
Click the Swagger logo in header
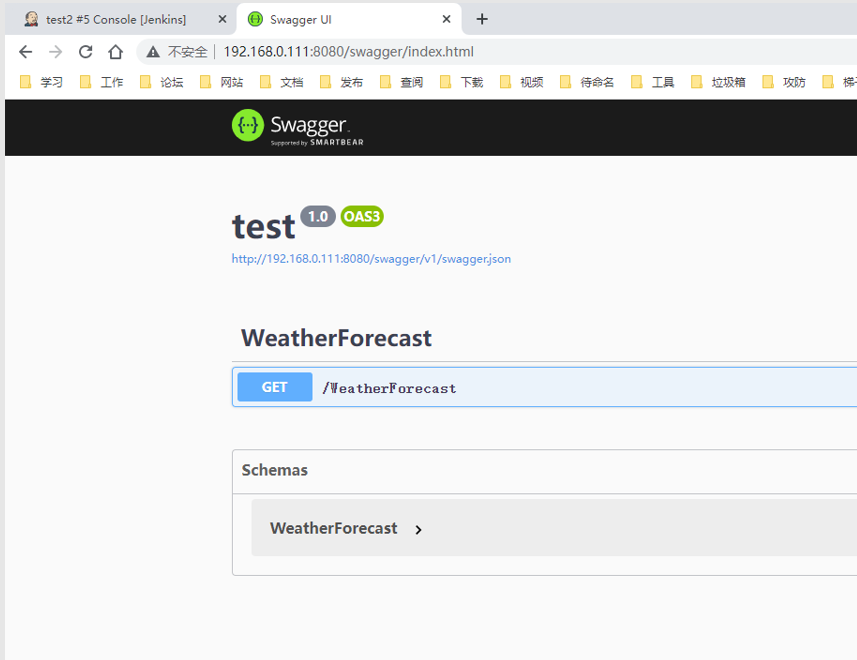click(297, 127)
